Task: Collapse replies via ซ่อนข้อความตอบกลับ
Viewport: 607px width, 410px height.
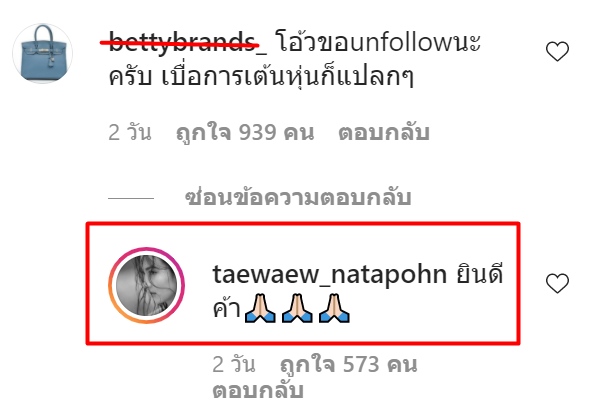Action: coord(298,197)
